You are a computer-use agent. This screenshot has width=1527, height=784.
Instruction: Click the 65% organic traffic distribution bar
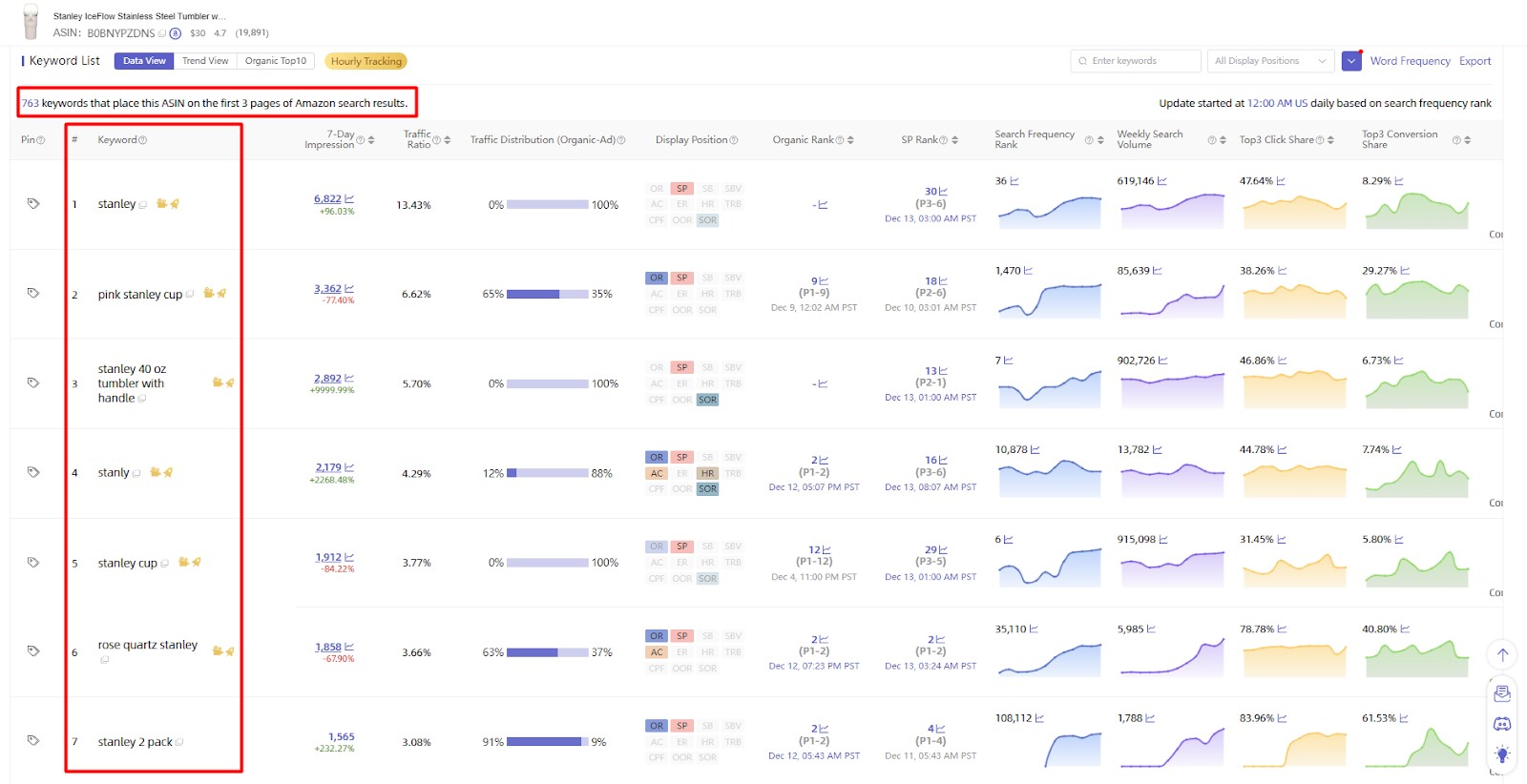(547, 294)
